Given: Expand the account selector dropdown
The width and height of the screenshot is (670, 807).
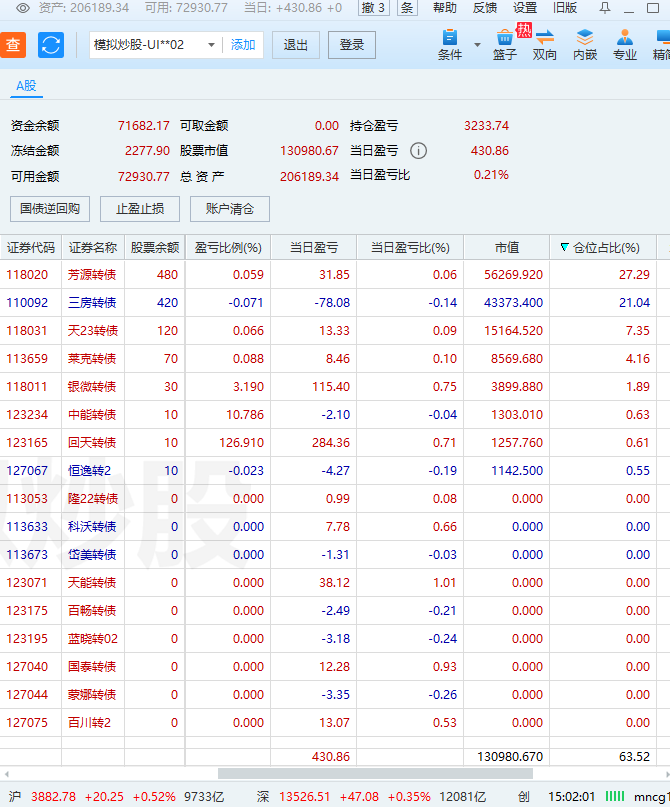Looking at the screenshot, I should 211,45.
